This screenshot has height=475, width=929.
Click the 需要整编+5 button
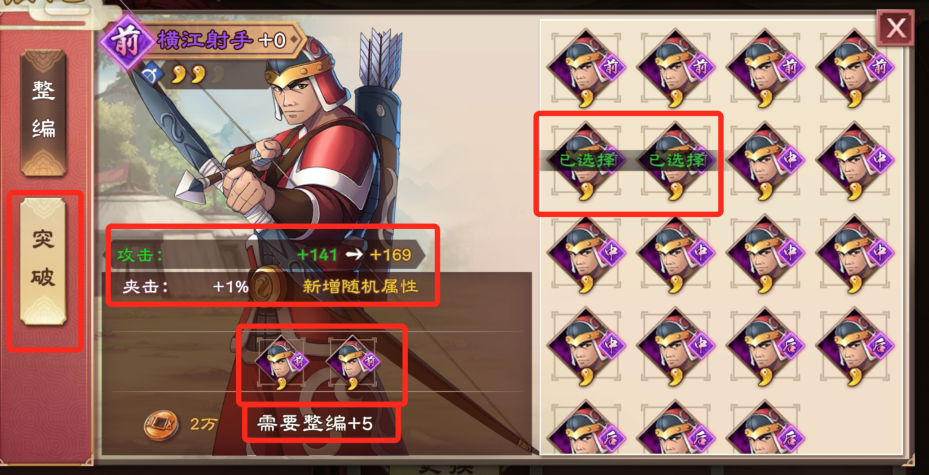pyautogui.click(x=315, y=423)
